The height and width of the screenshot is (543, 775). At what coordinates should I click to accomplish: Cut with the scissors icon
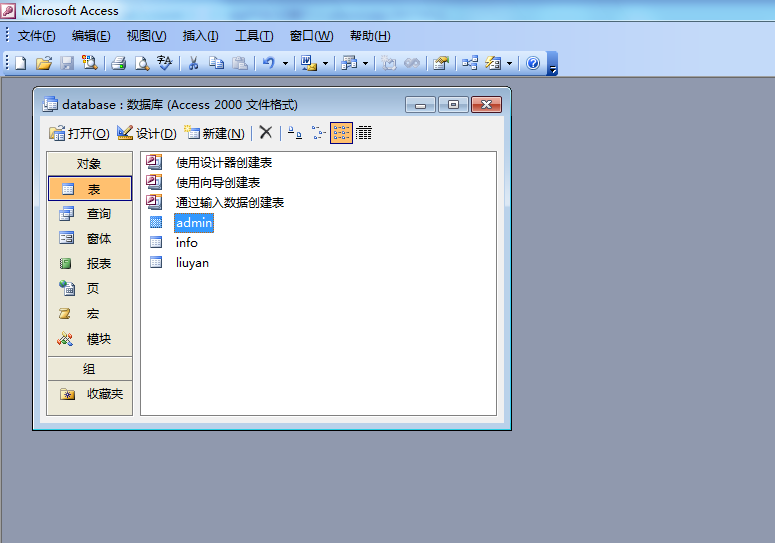[x=193, y=63]
